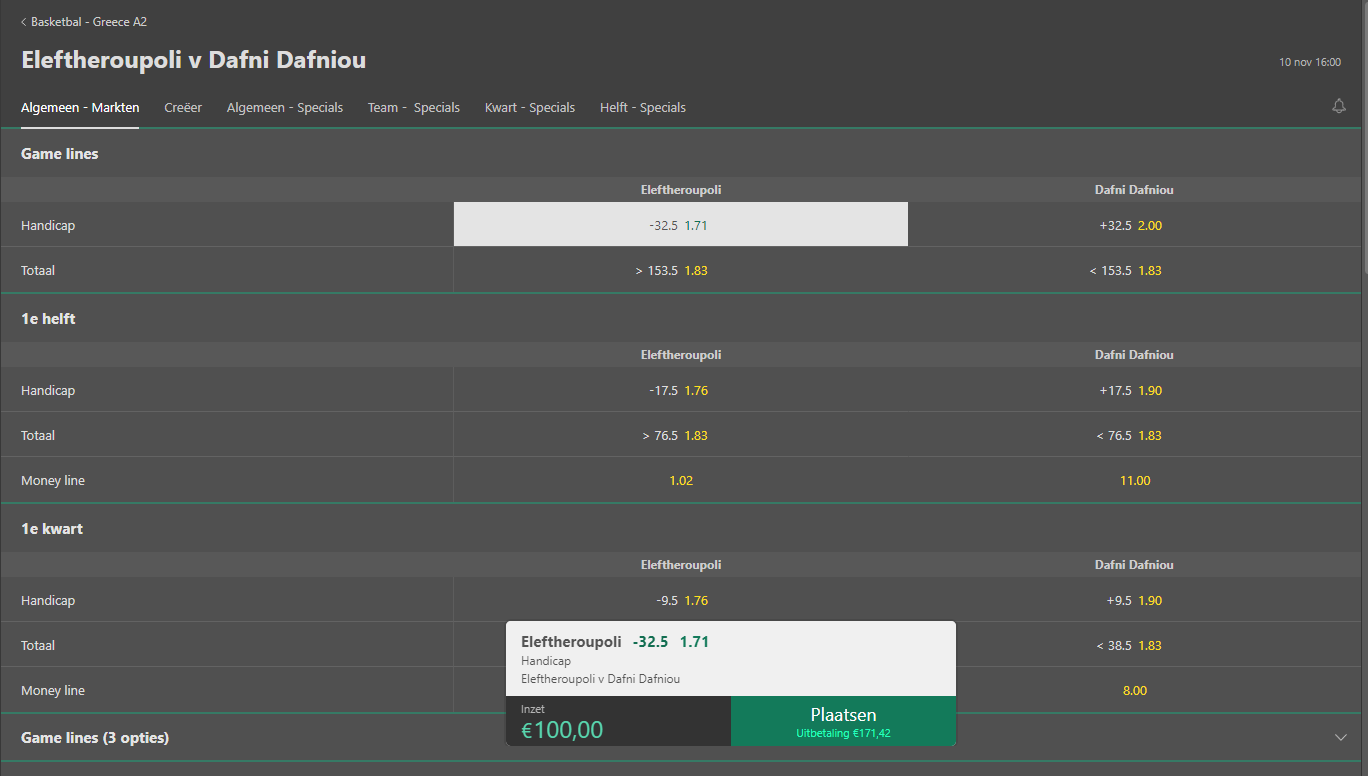Select the Team - Specials tab
The image size is (1368, 776).
coord(414,107)
